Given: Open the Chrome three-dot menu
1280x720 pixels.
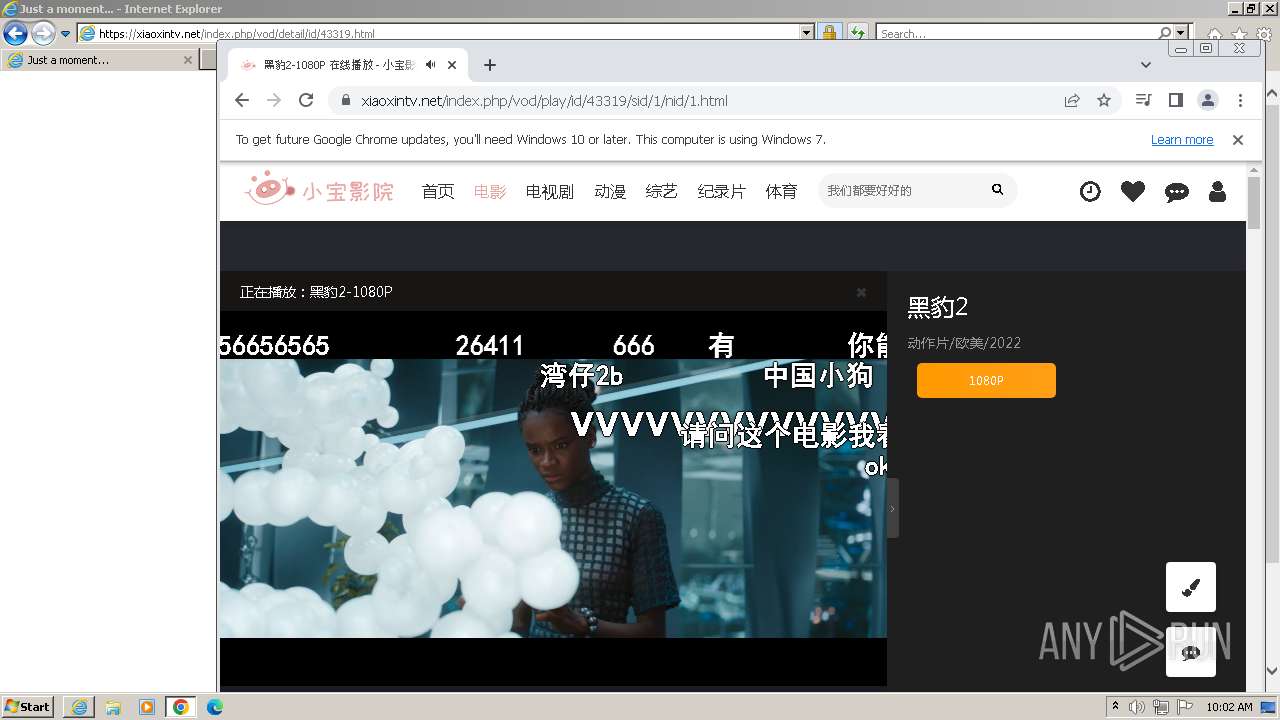Looking at the screenshot, I should [x=1240, y=100].
